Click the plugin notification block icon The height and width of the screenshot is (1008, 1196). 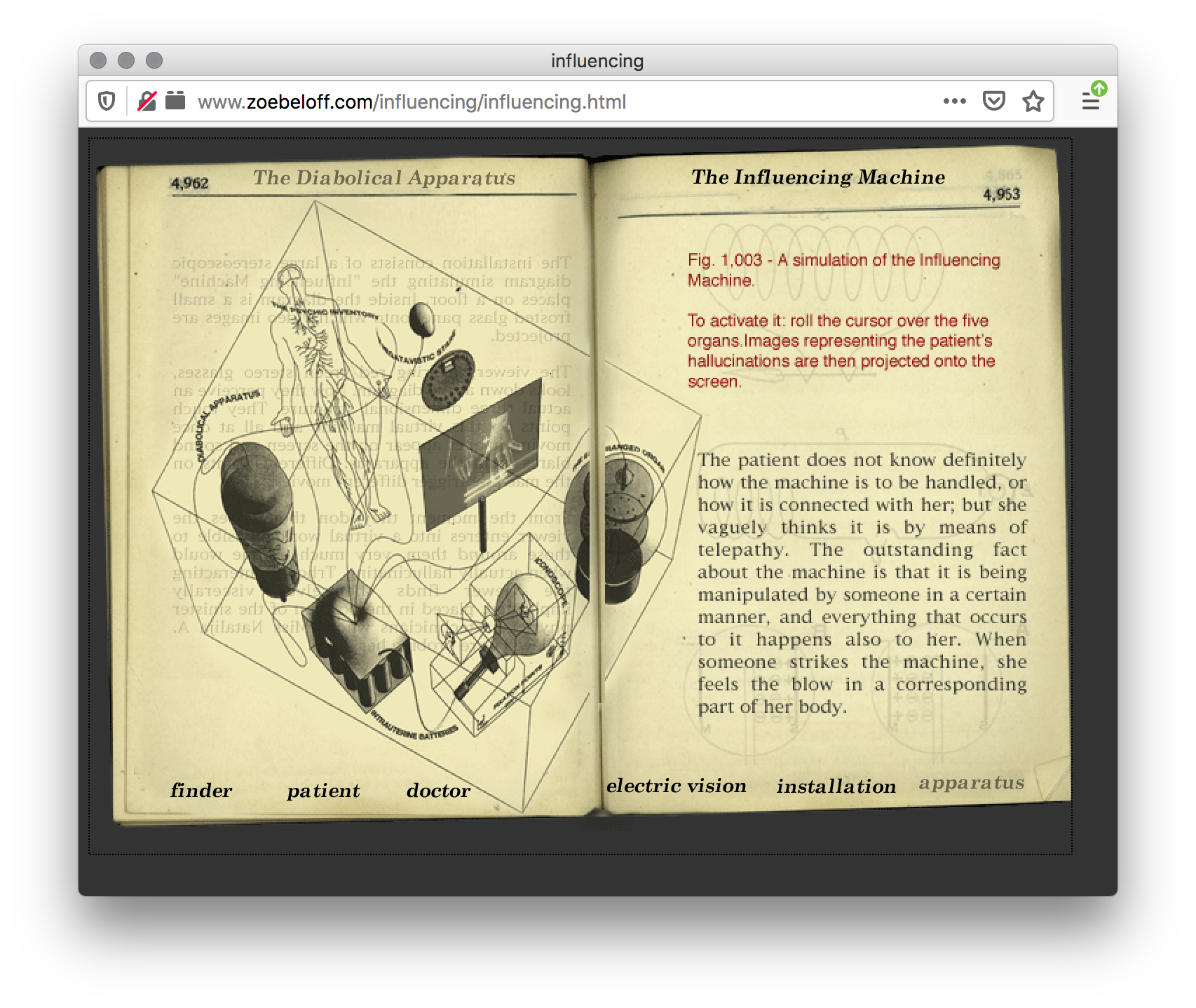pos(175,101)
